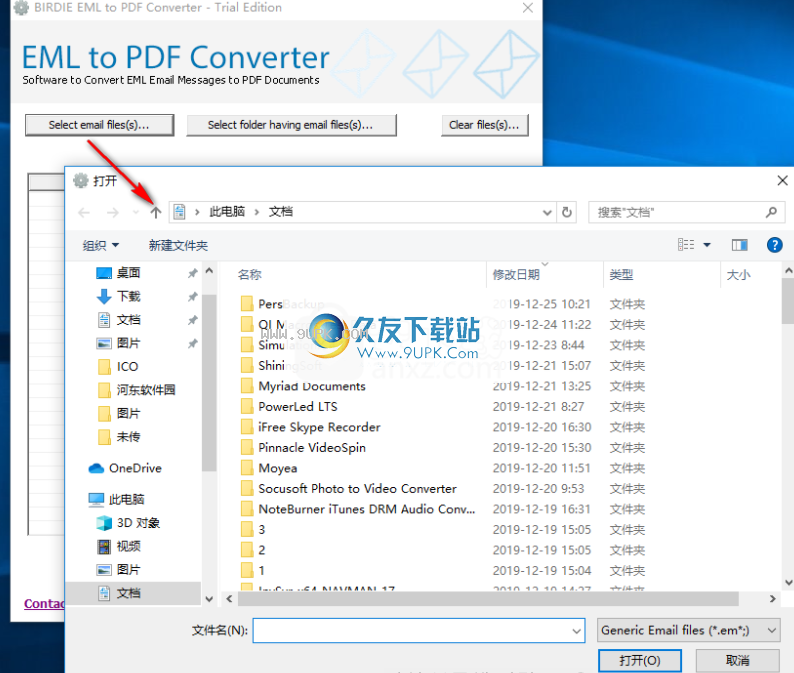Open ICO folder in sidebar

click(x=127, y=367)
